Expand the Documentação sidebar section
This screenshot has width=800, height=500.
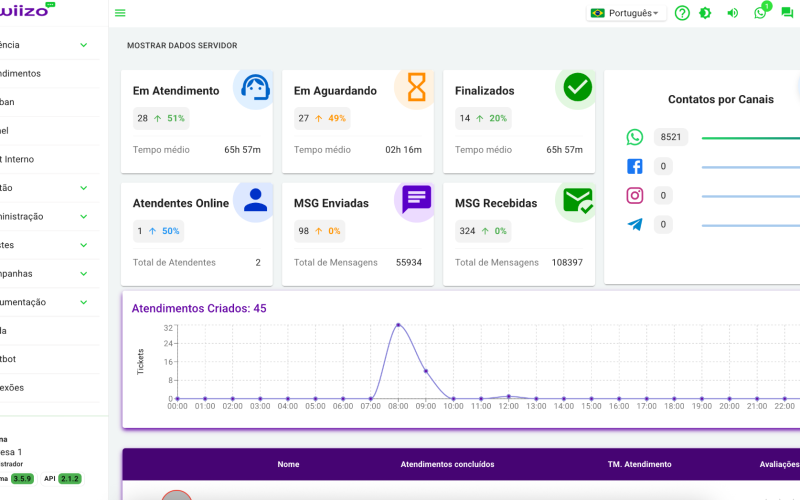tap(40, 302)
